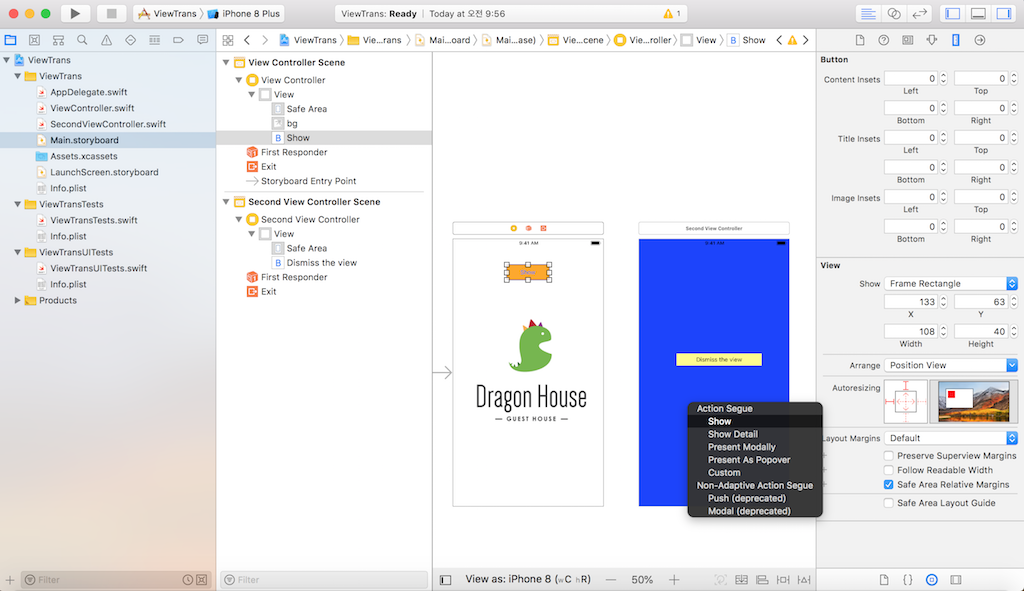Open the Connections inspector arrow icon
This screenshot has height=591, width=1024.
980,40
